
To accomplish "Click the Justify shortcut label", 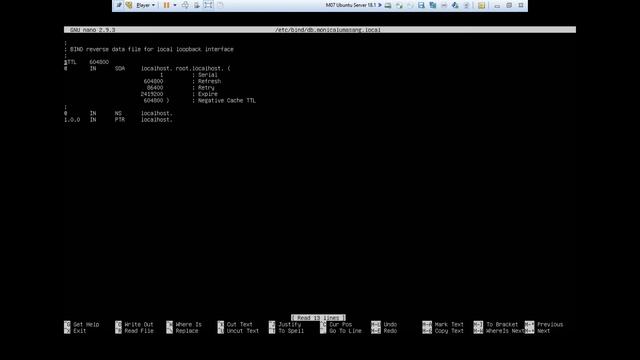I will coord(289,324).
